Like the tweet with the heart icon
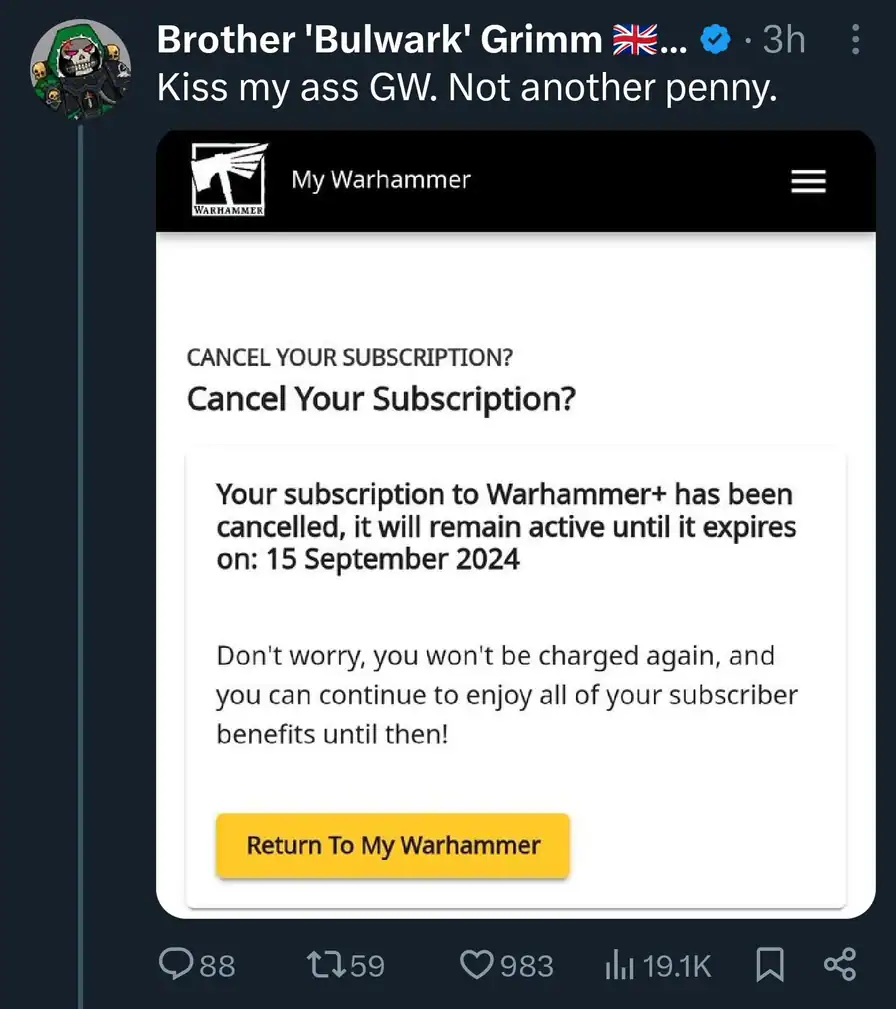 474,964
